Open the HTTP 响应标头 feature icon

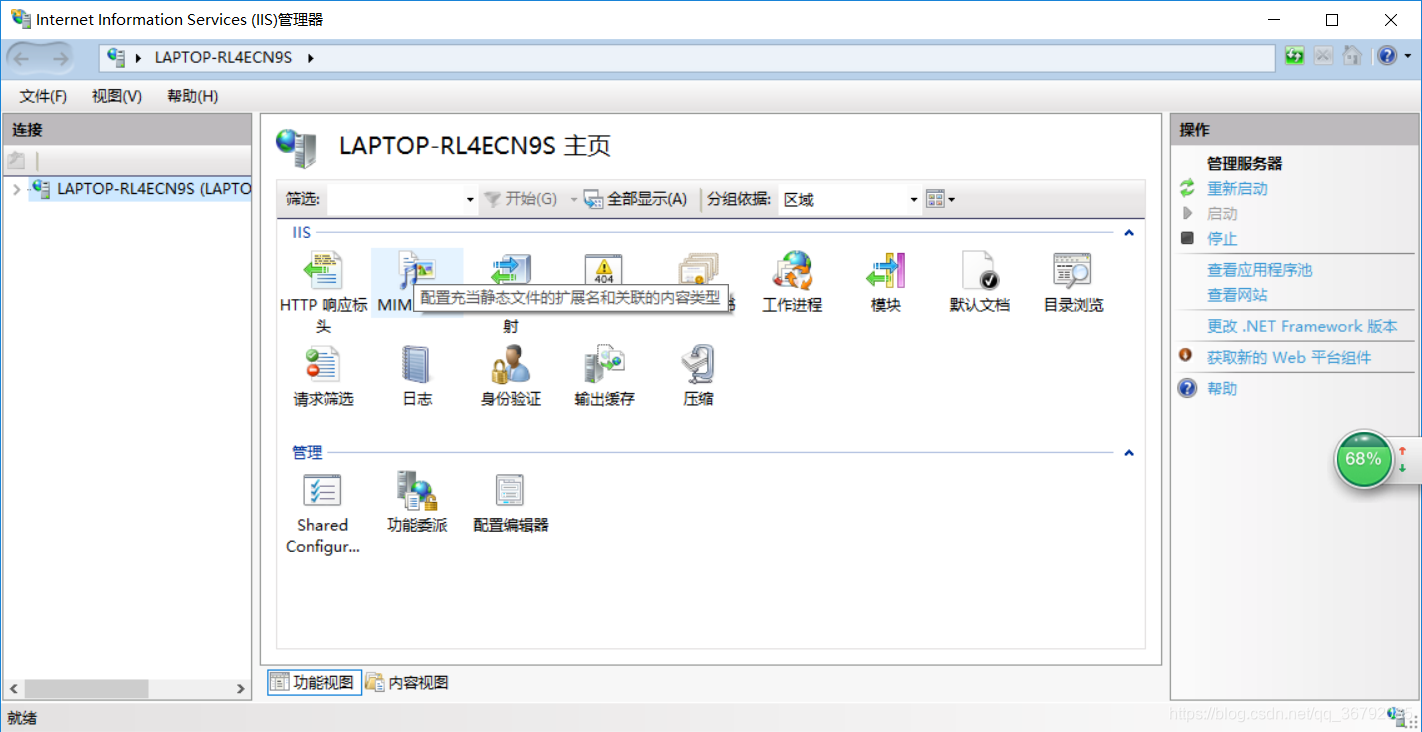[322, 271]
